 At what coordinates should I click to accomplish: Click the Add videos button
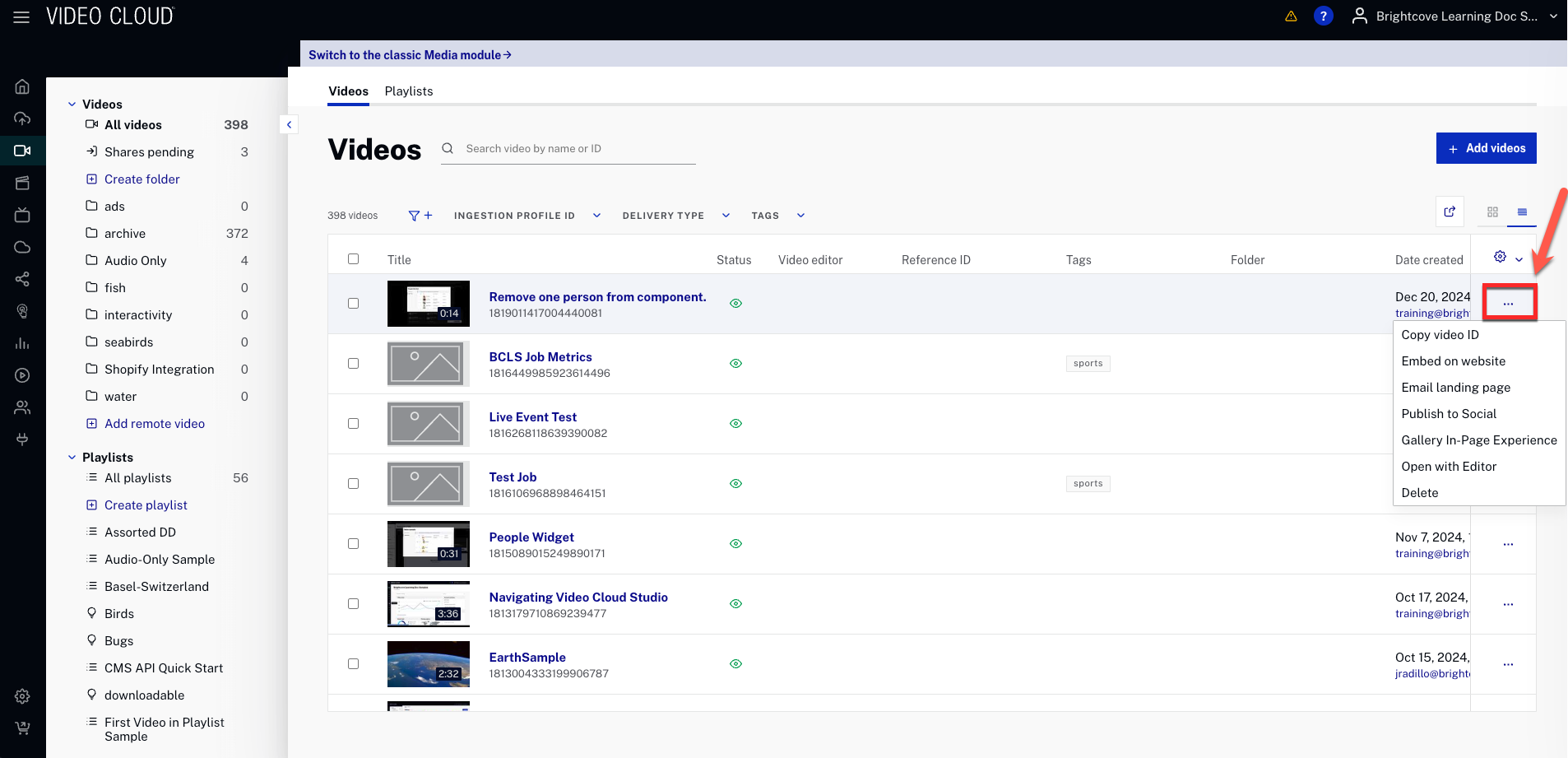tap(1486, 148)
